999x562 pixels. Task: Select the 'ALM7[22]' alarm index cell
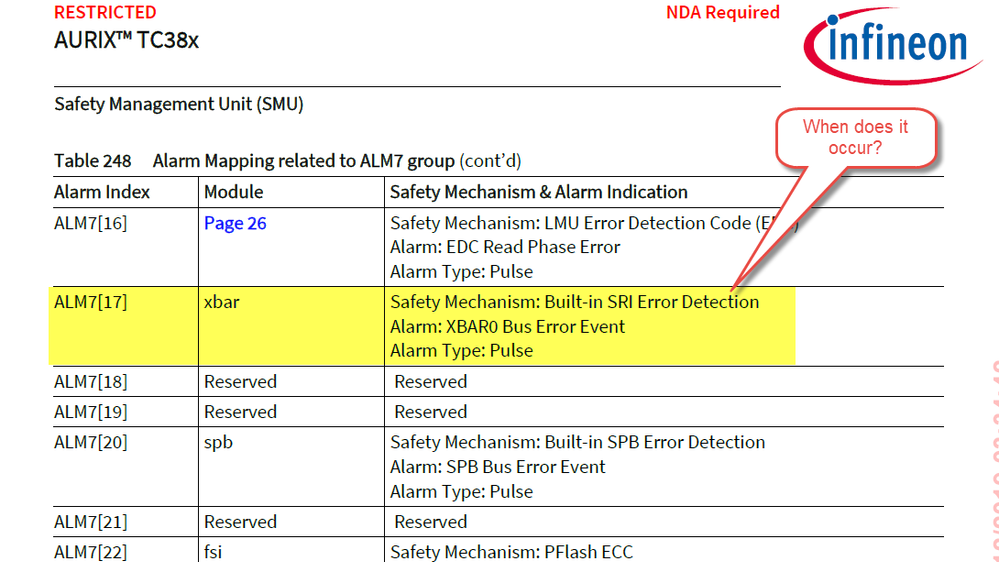90,552
